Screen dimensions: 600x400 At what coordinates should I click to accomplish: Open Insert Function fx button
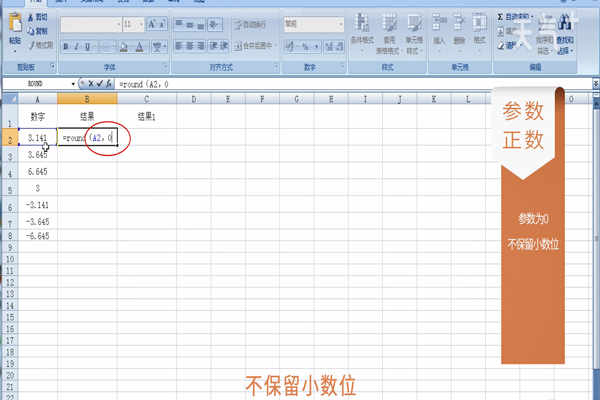pos(109,83)
